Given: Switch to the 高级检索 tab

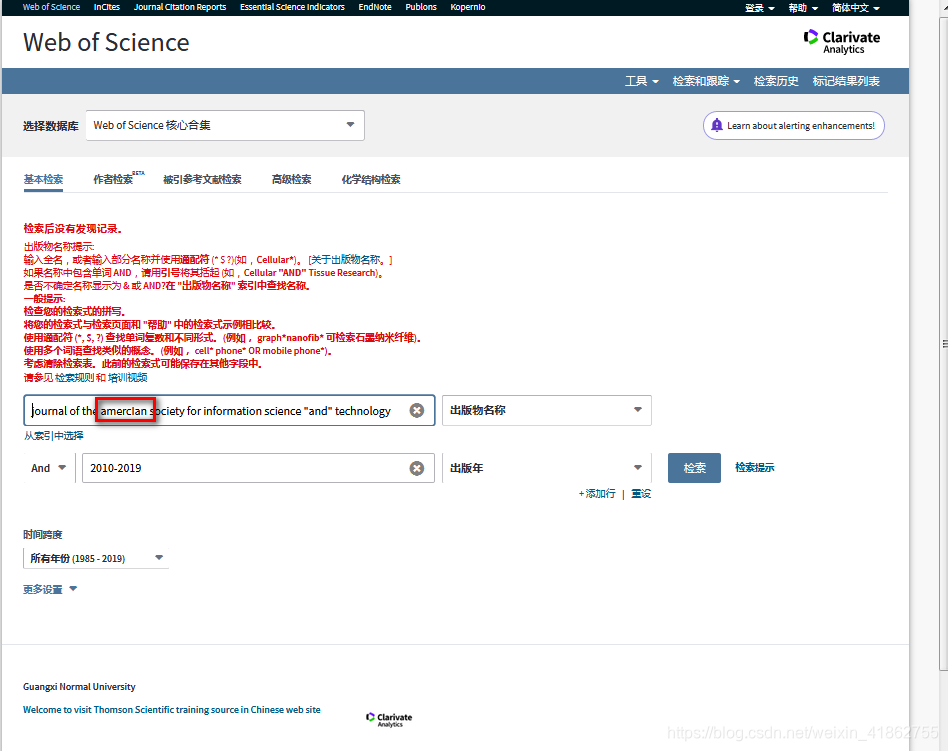Looking at the screenshot, I should 291,180.
